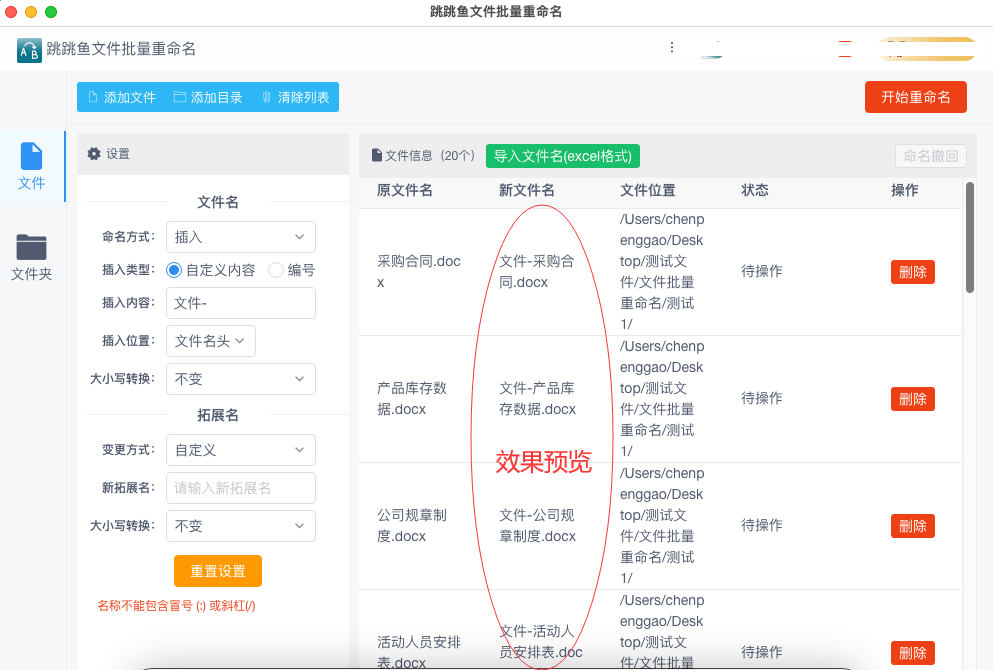Image resolution: width=993 pixels, height=670 pixels.
Task: Click the 拓展名 section heading
Action: [218, 415]
